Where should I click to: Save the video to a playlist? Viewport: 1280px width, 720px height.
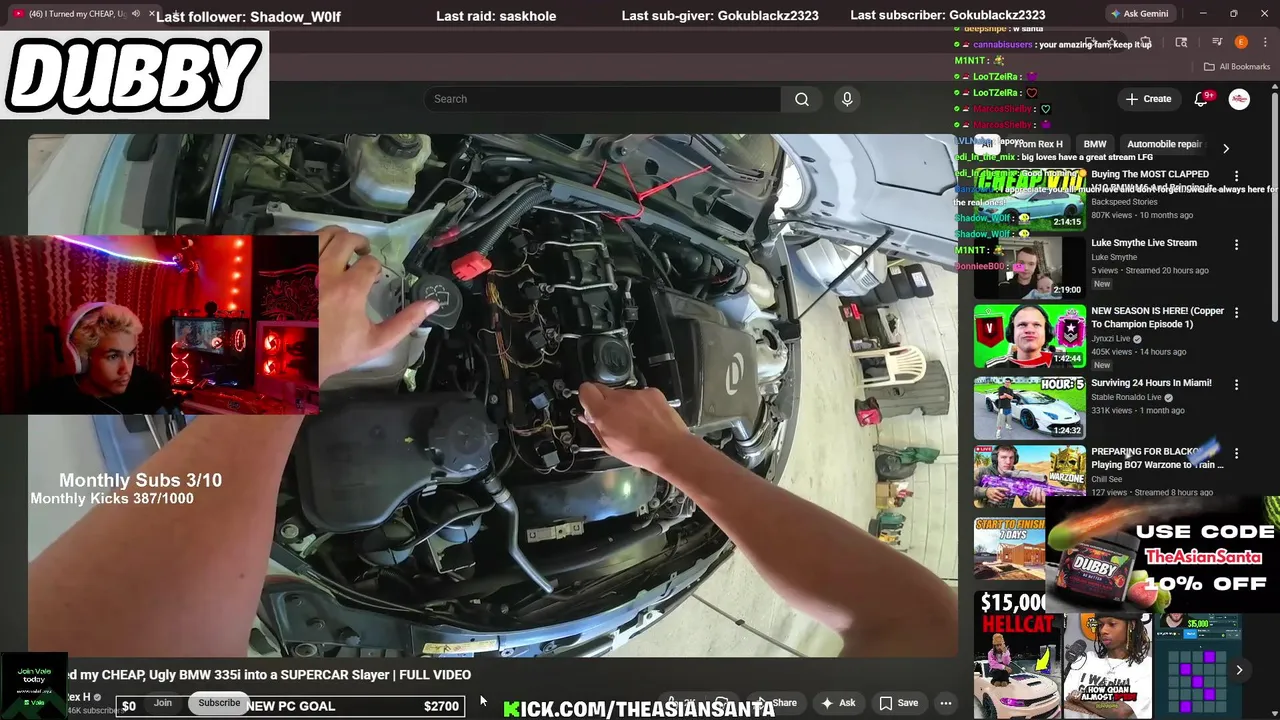point(899,703)
